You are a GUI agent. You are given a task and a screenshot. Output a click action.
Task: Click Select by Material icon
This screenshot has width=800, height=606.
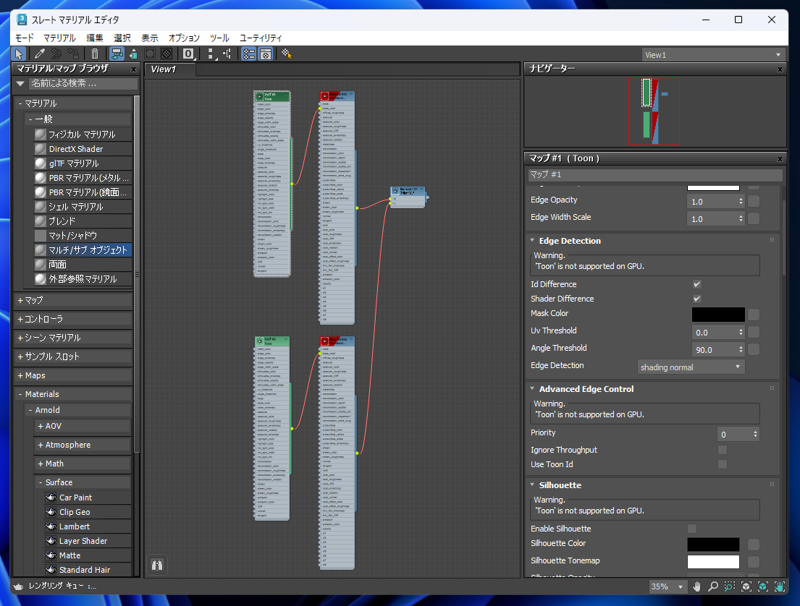(x=286, y=54)
